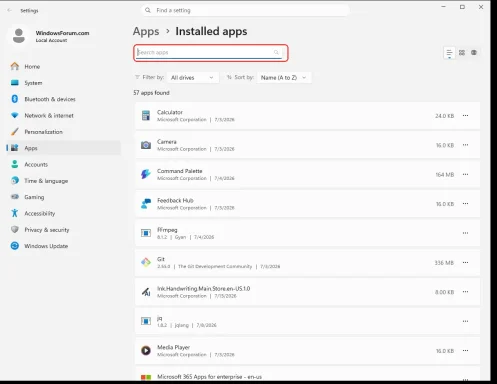
Task: Open more options for jq
Action: coord(465,321)
